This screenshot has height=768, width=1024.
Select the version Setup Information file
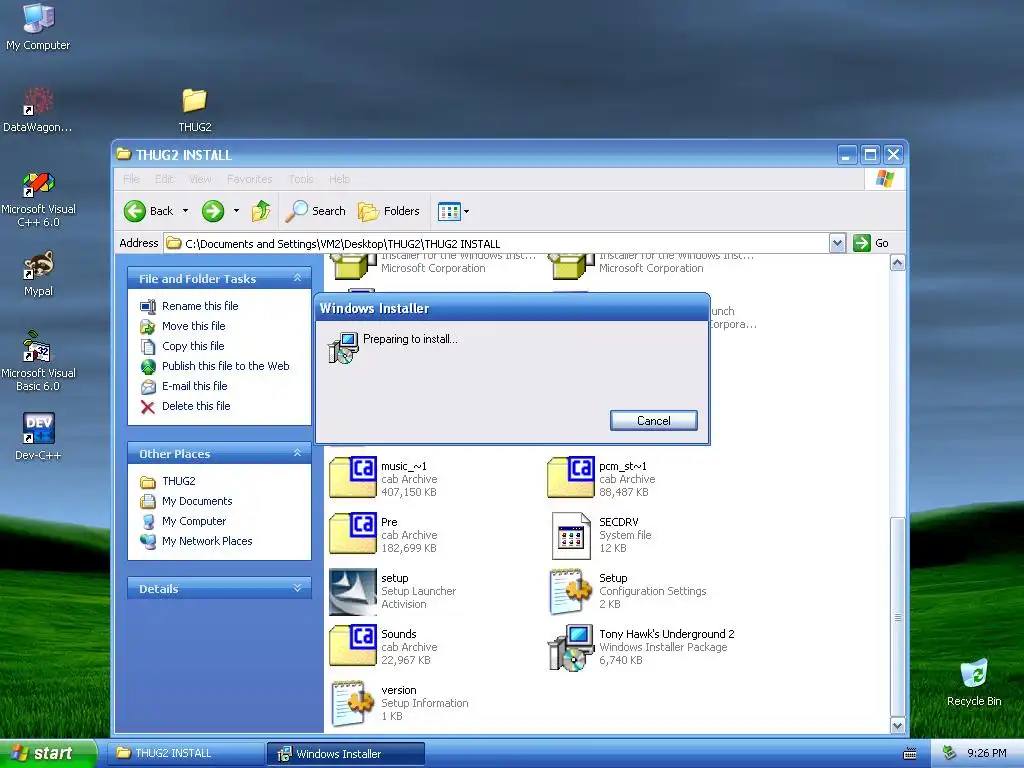click(x=400, y=703)
